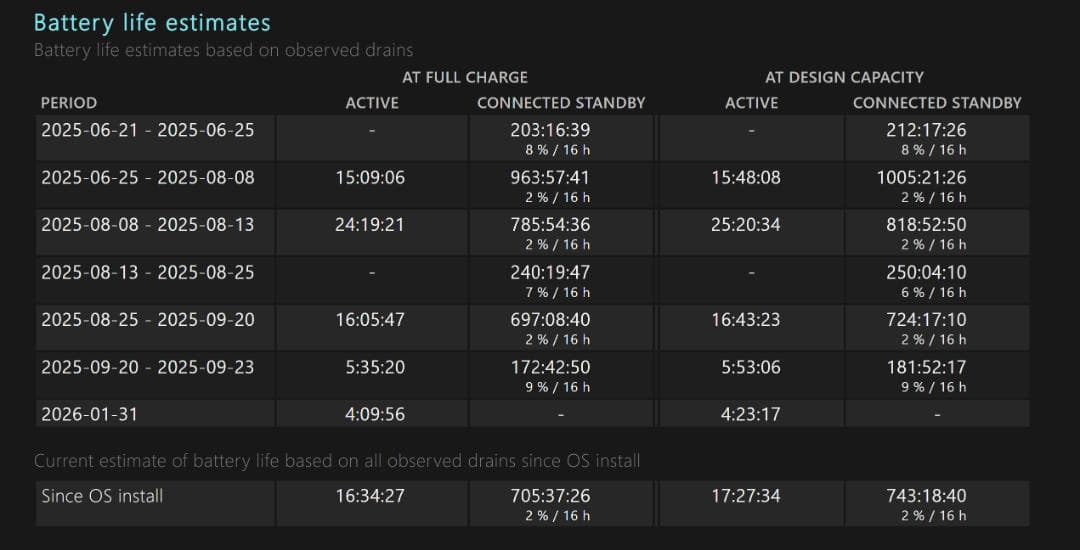
Task: Select the 2025-09-20 - 2025-09-23 period cell
Action: point(148,367)
